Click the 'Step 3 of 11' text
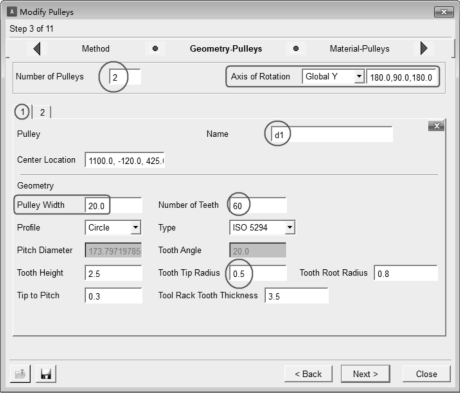This screenshot has width=460, height=393. click(x=32, y=29)
